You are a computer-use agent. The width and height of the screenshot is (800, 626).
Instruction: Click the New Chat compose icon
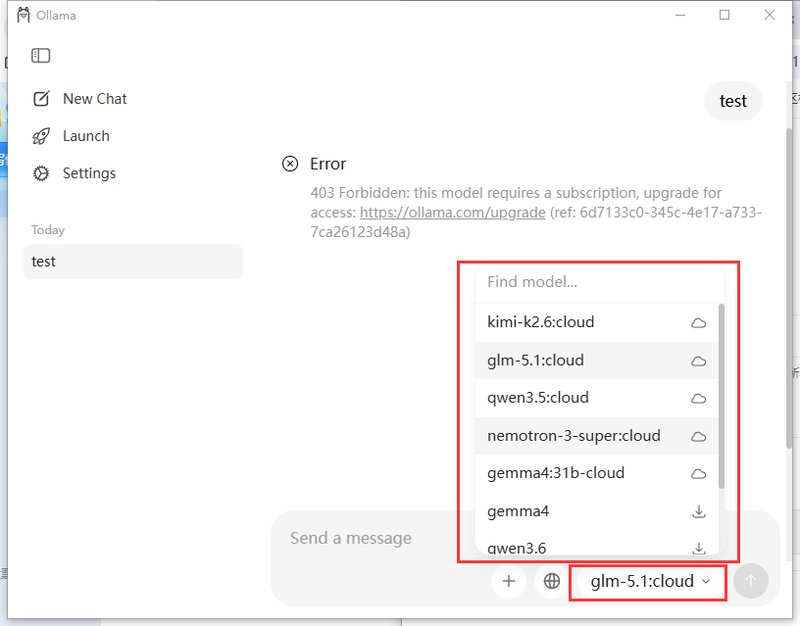pyautogui.click(x=41, y=98)
